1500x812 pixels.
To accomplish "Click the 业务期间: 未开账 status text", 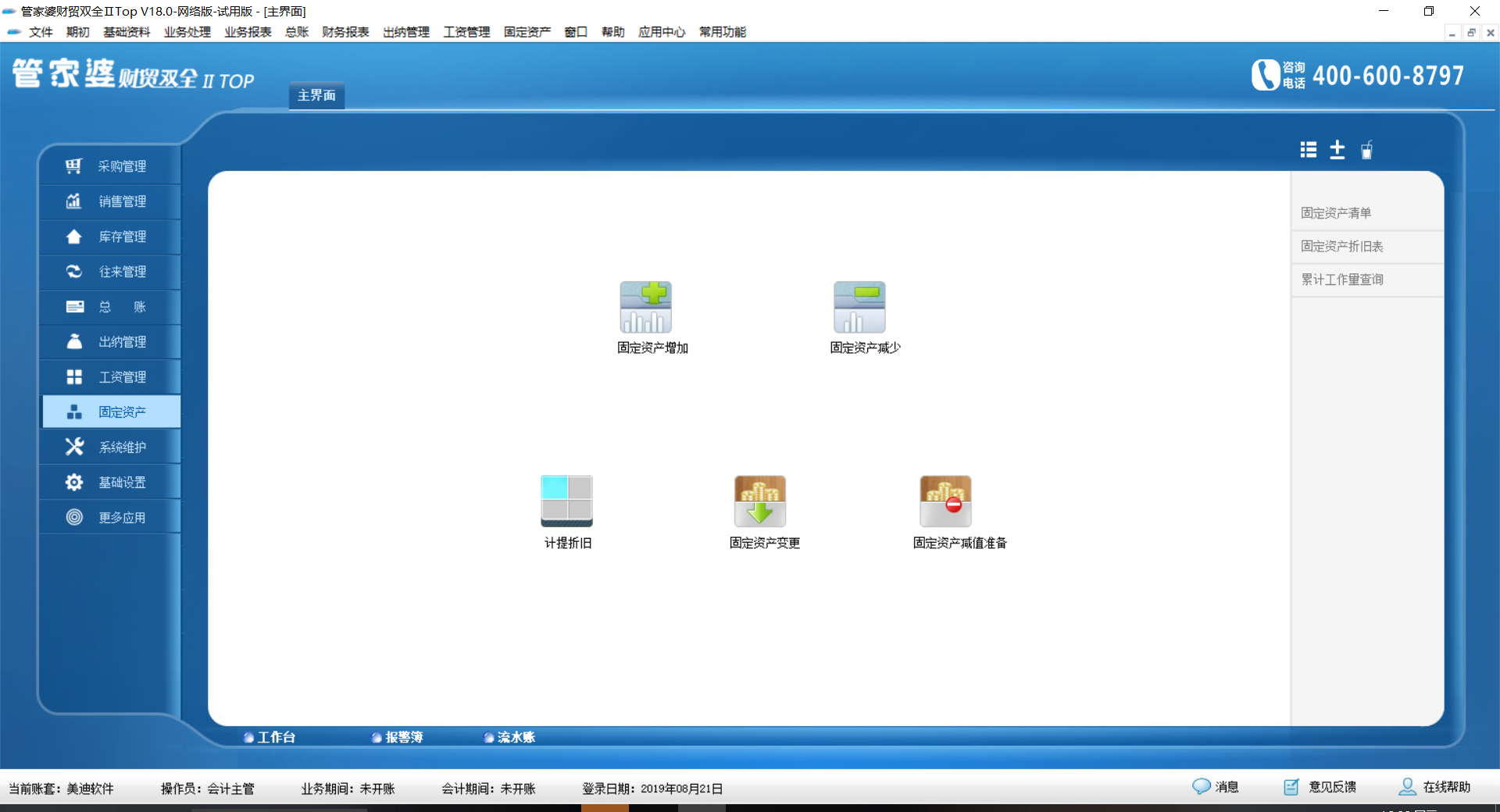I will pos(348,789).
